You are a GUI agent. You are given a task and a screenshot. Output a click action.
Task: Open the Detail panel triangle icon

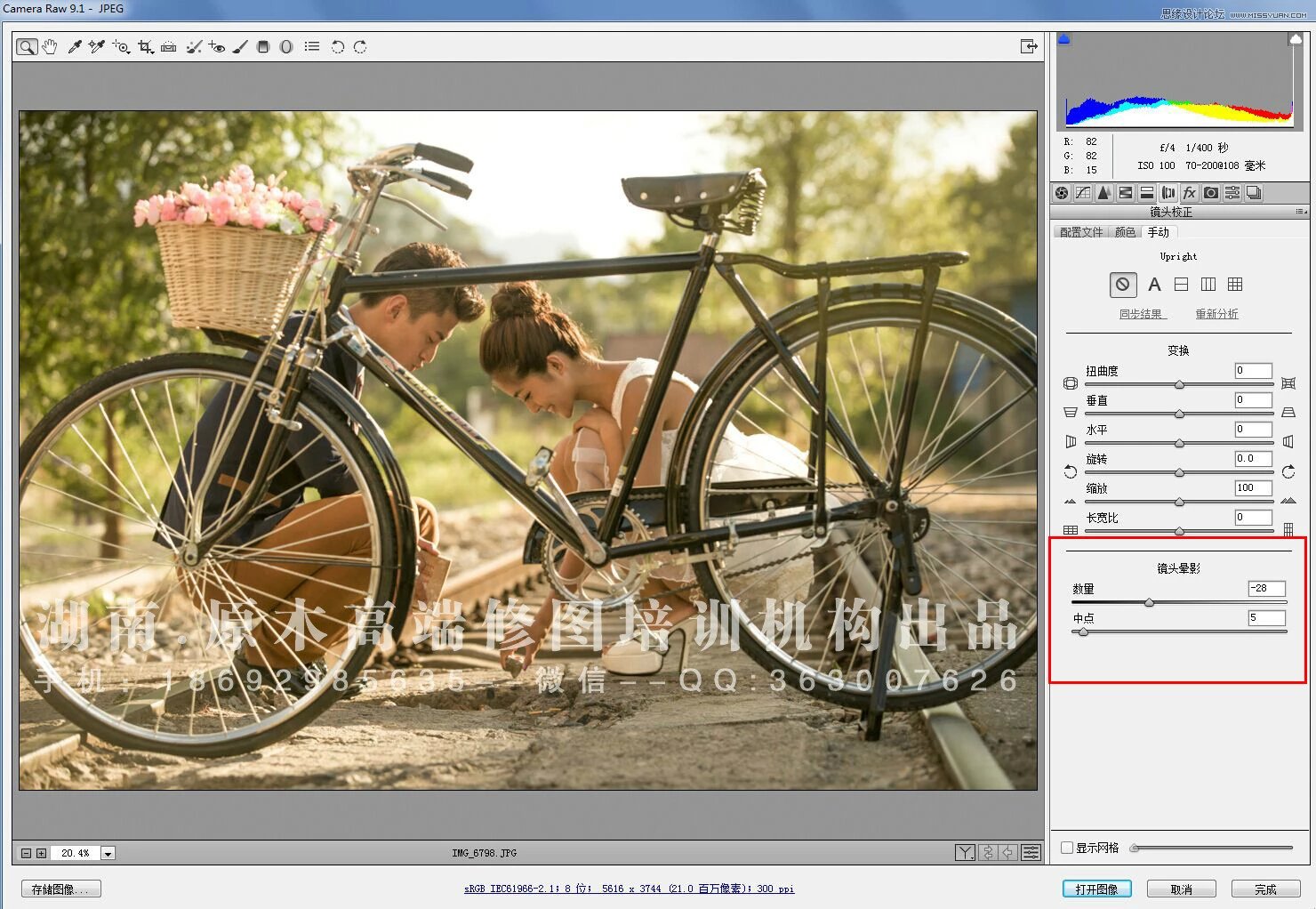(x=1104, y=193)
